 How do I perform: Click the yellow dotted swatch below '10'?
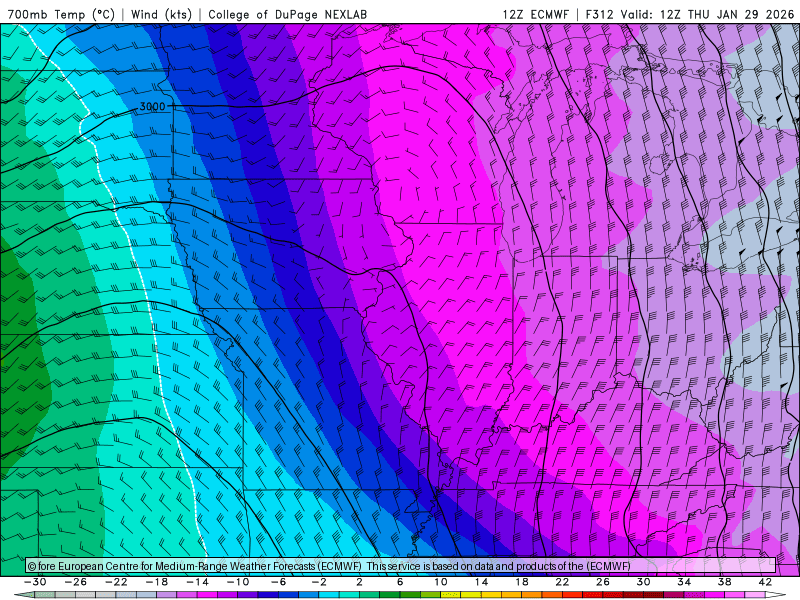point(451,595)
